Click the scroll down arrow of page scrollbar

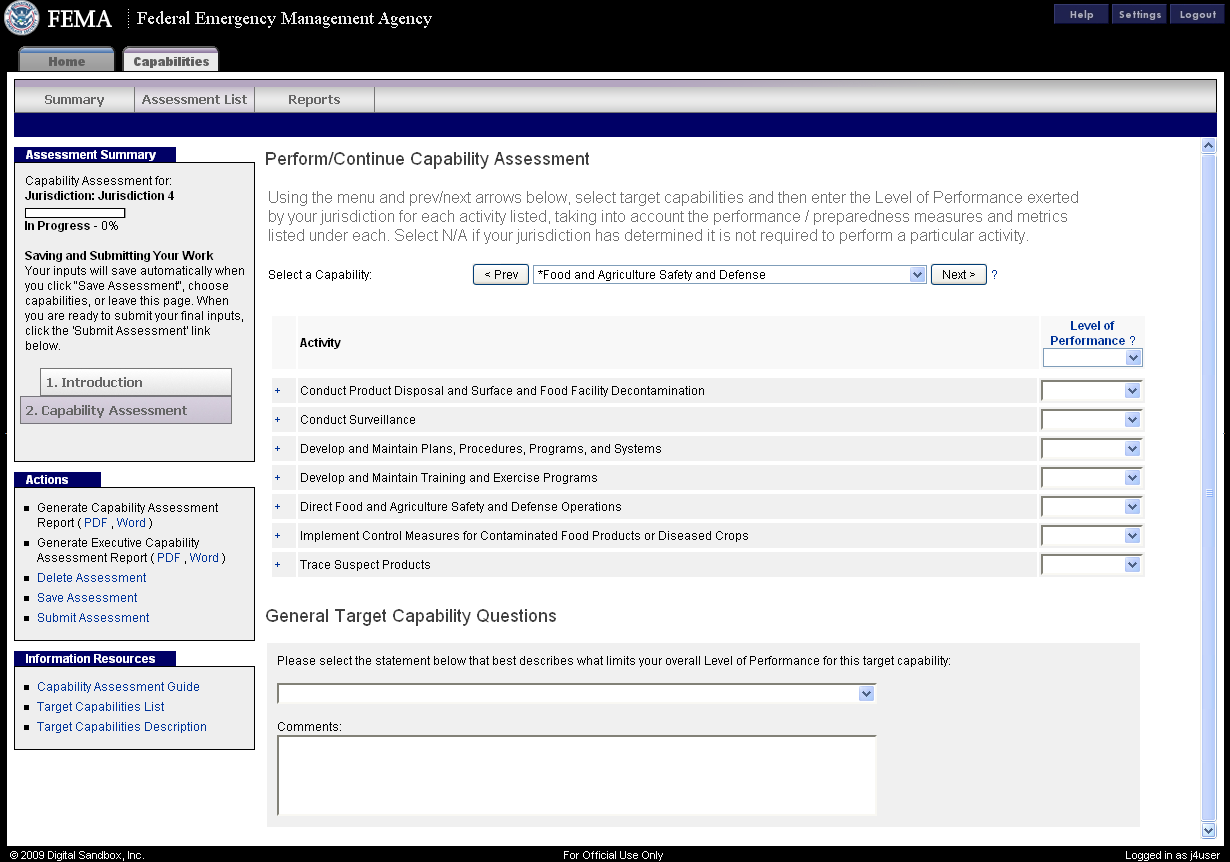(x=1208, y=831)
